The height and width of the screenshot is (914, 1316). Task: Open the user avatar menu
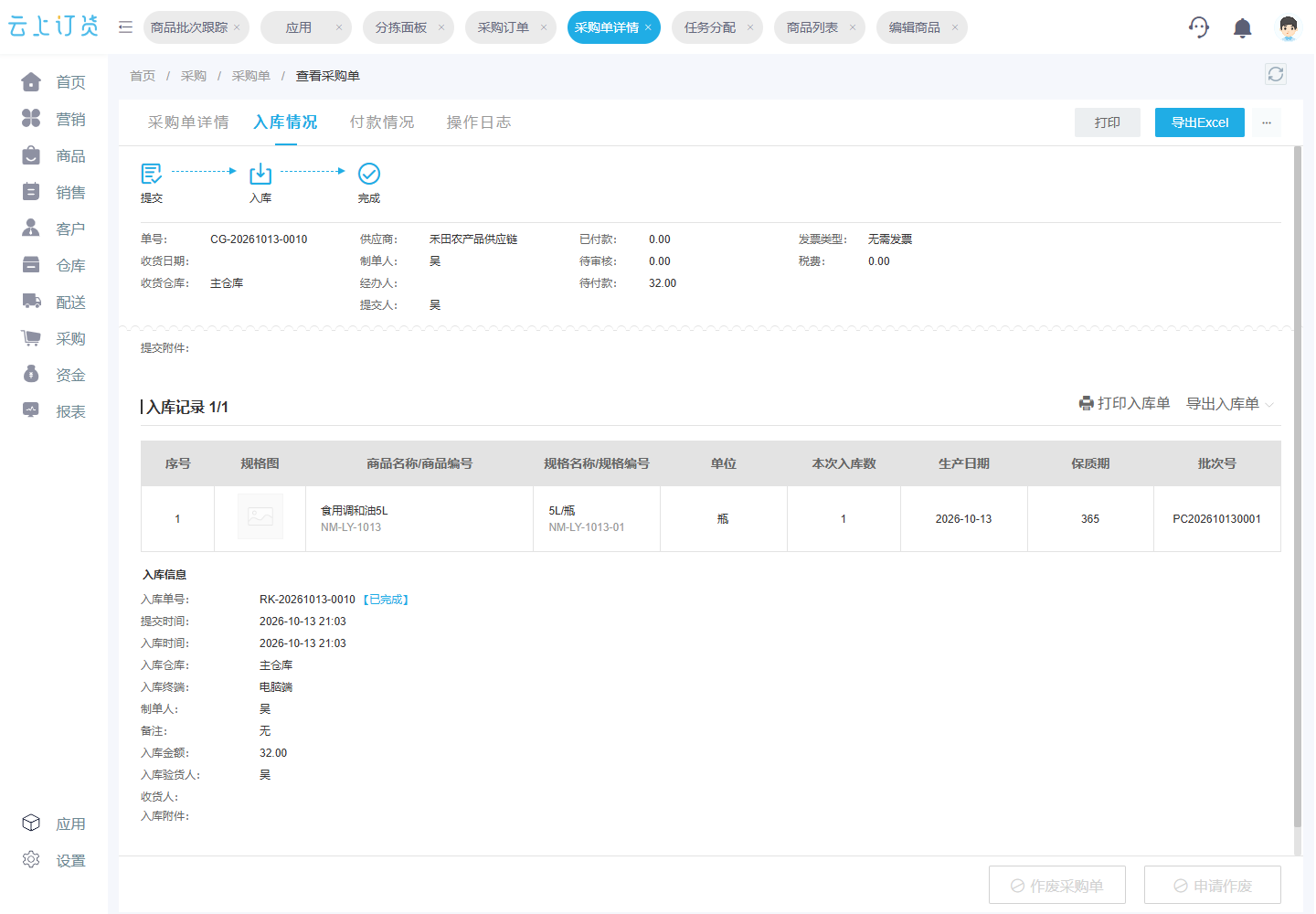[x=1289, y=27]
